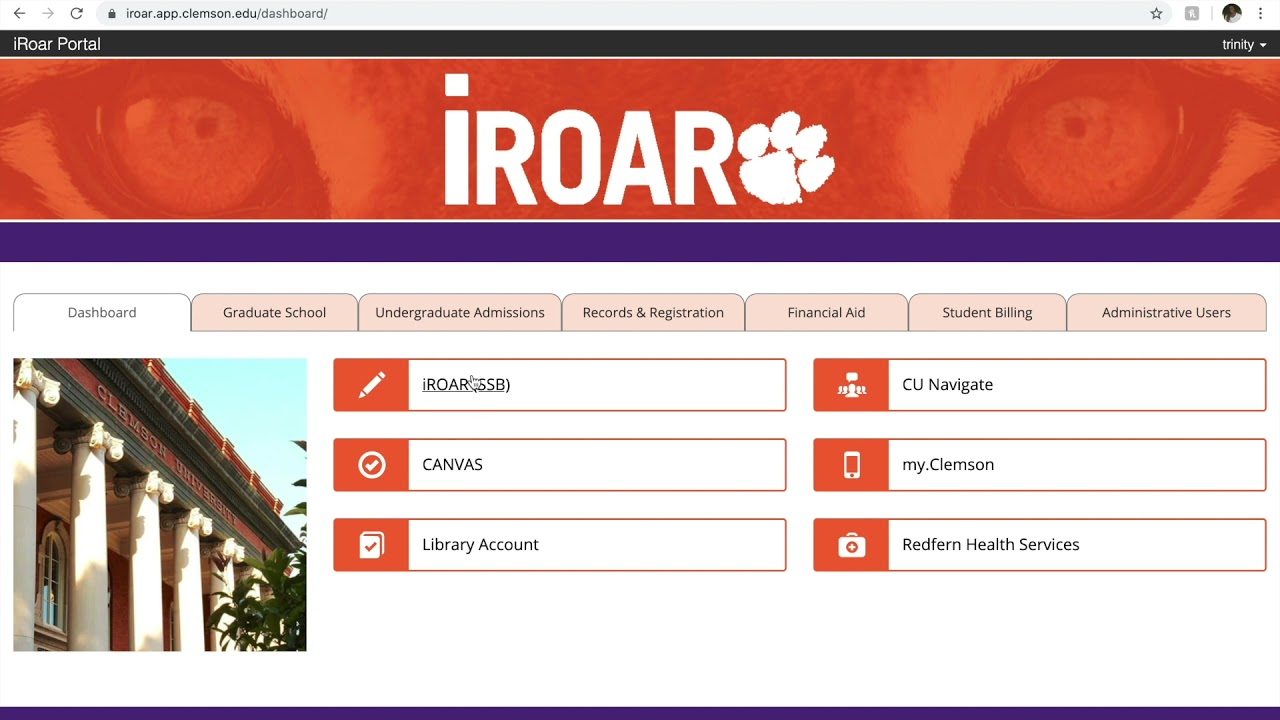
Task: Click the browser forward arrow
Action: point(48,14)
